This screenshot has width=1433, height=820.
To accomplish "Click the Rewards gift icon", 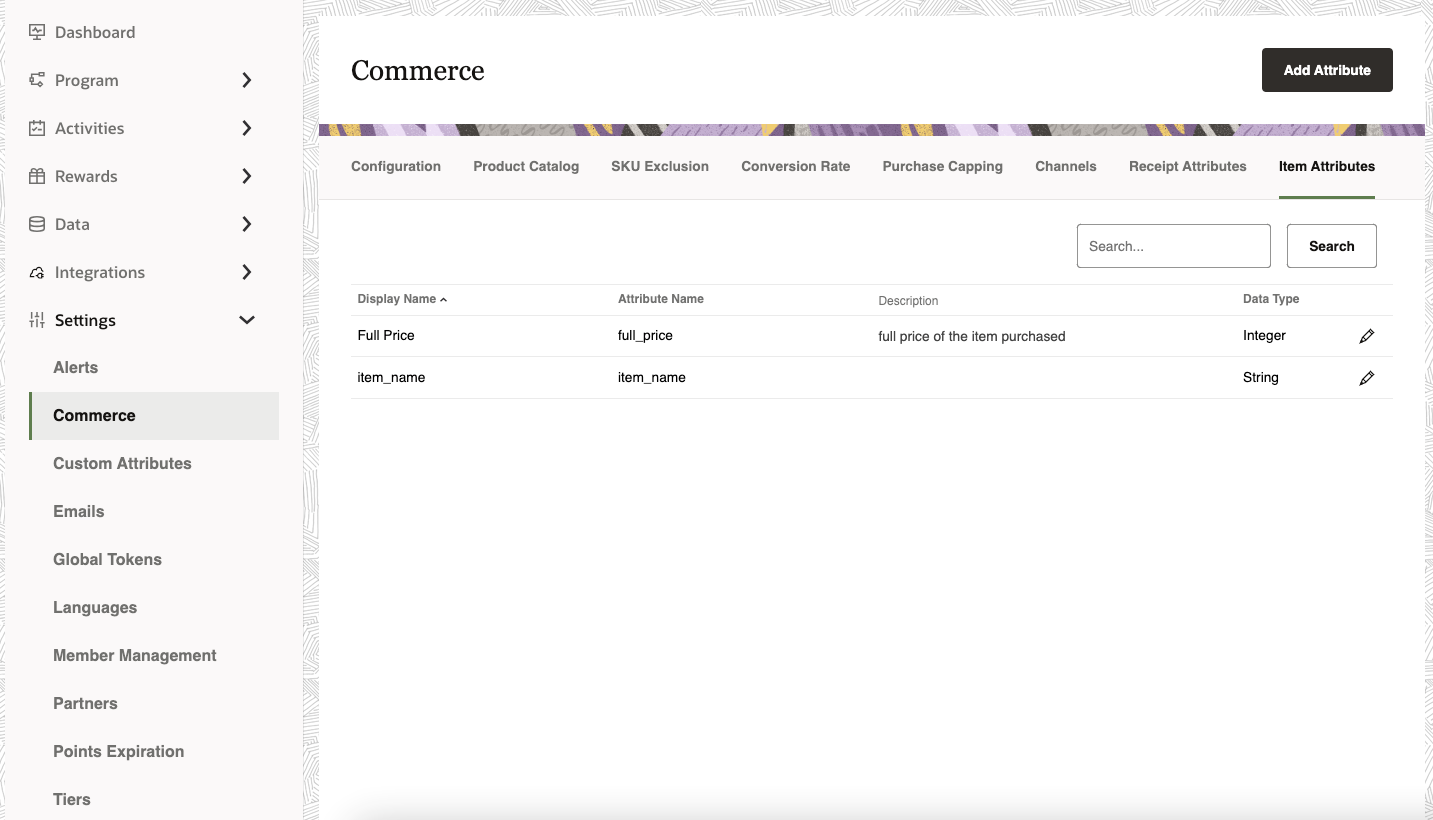I will coord(37,176).
